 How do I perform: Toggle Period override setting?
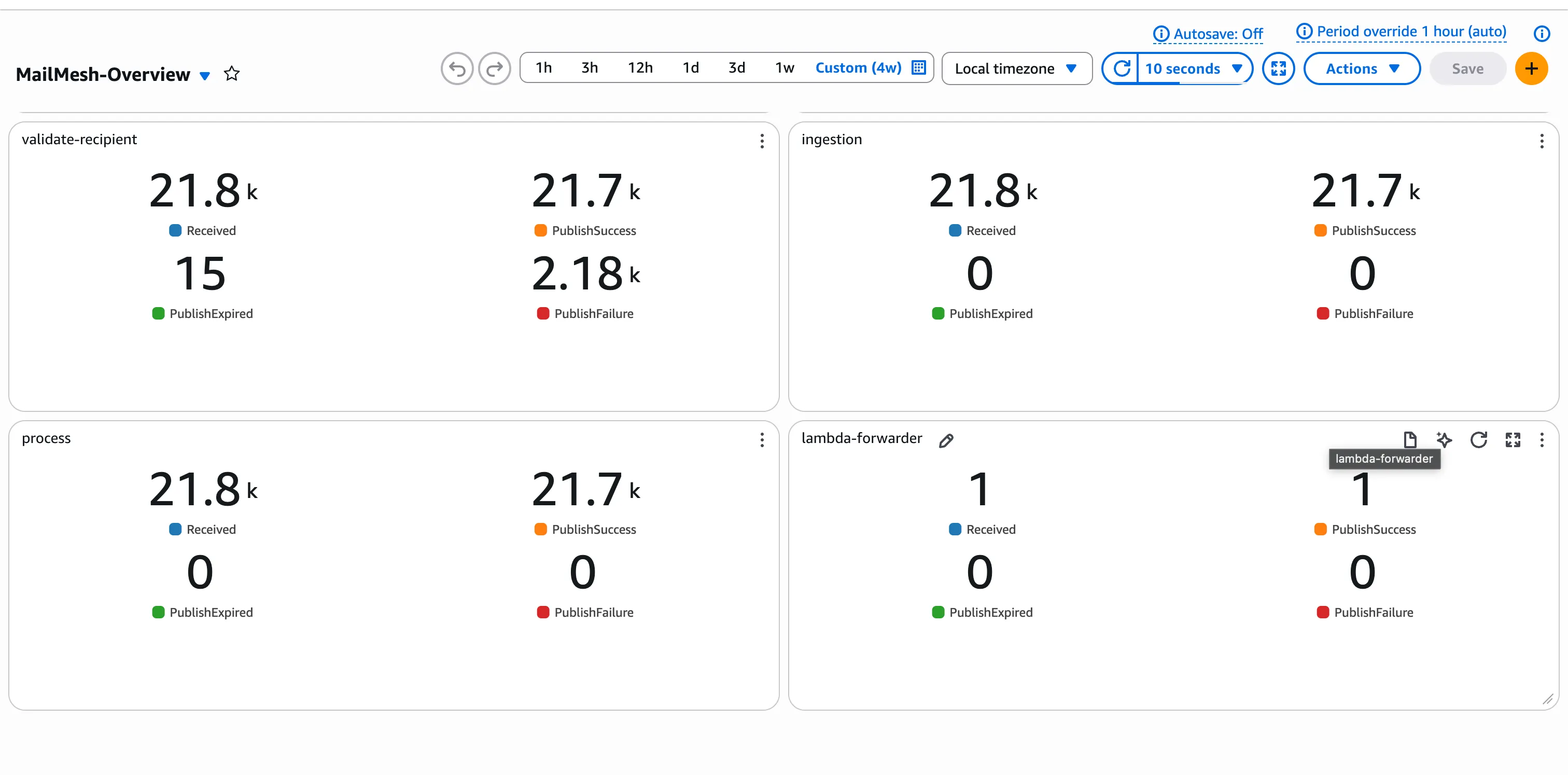pos(1400,31)
